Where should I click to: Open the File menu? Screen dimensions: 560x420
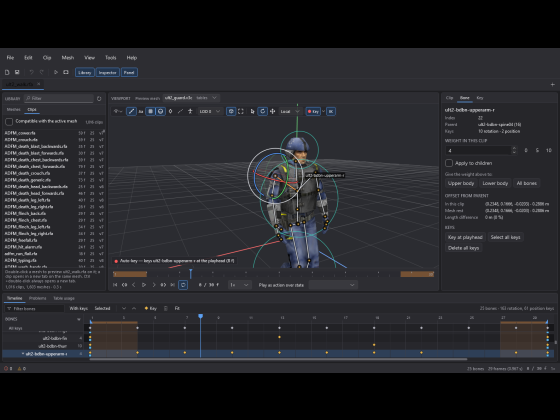point(10,58)
